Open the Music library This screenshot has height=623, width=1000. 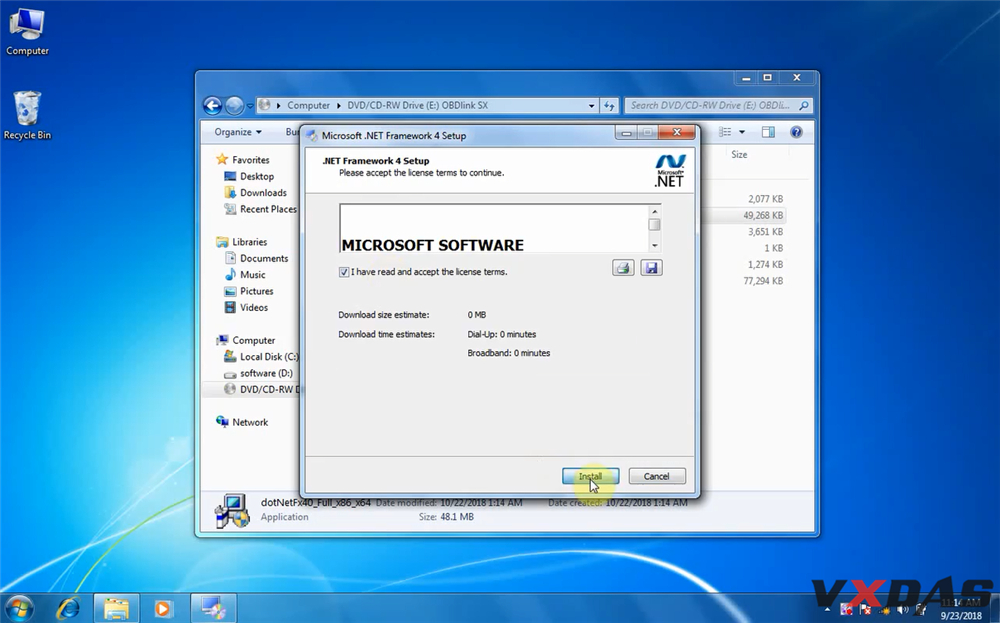[252, 275]
